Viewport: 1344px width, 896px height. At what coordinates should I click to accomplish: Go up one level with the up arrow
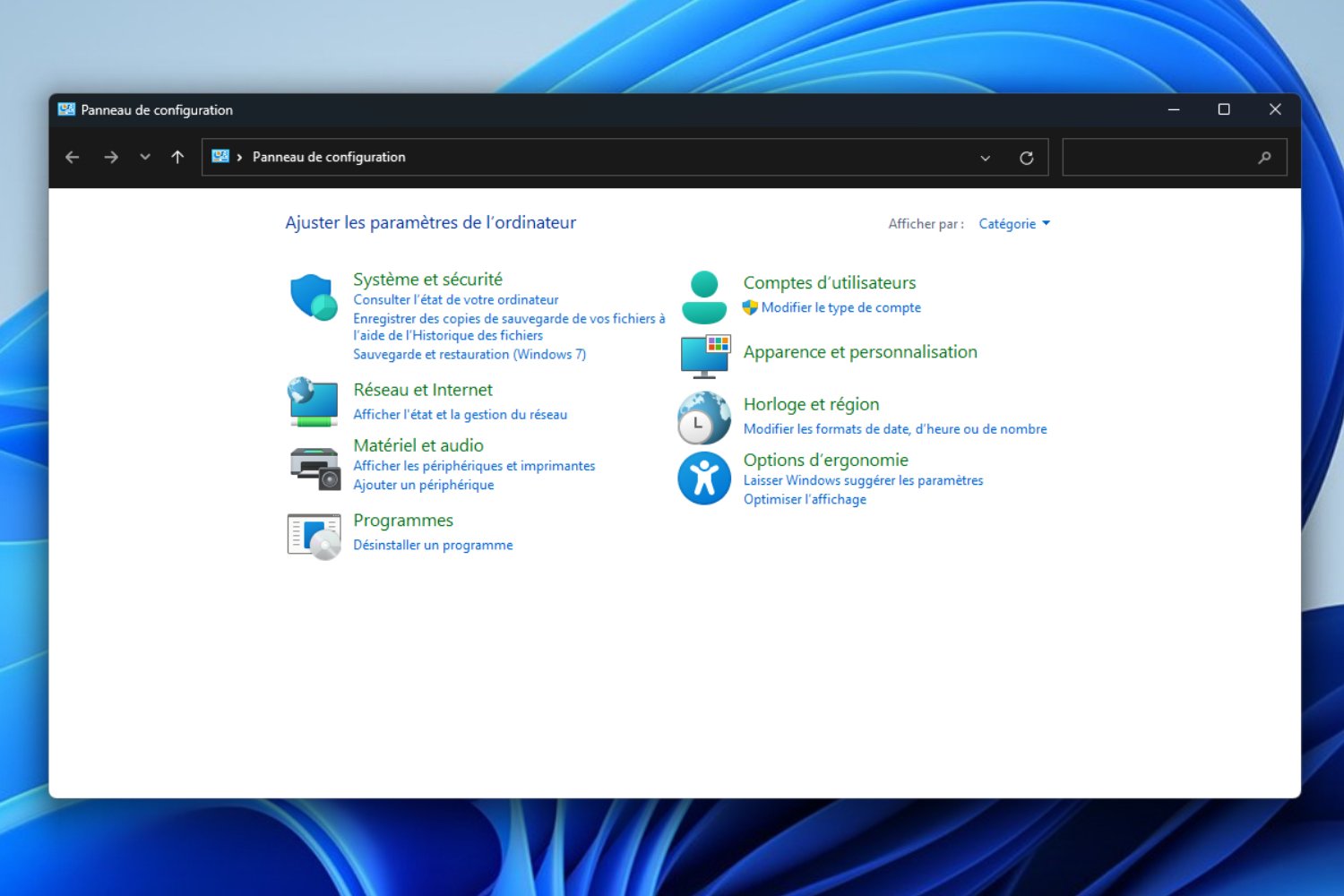pyautogui.click(x=177, y=157)
